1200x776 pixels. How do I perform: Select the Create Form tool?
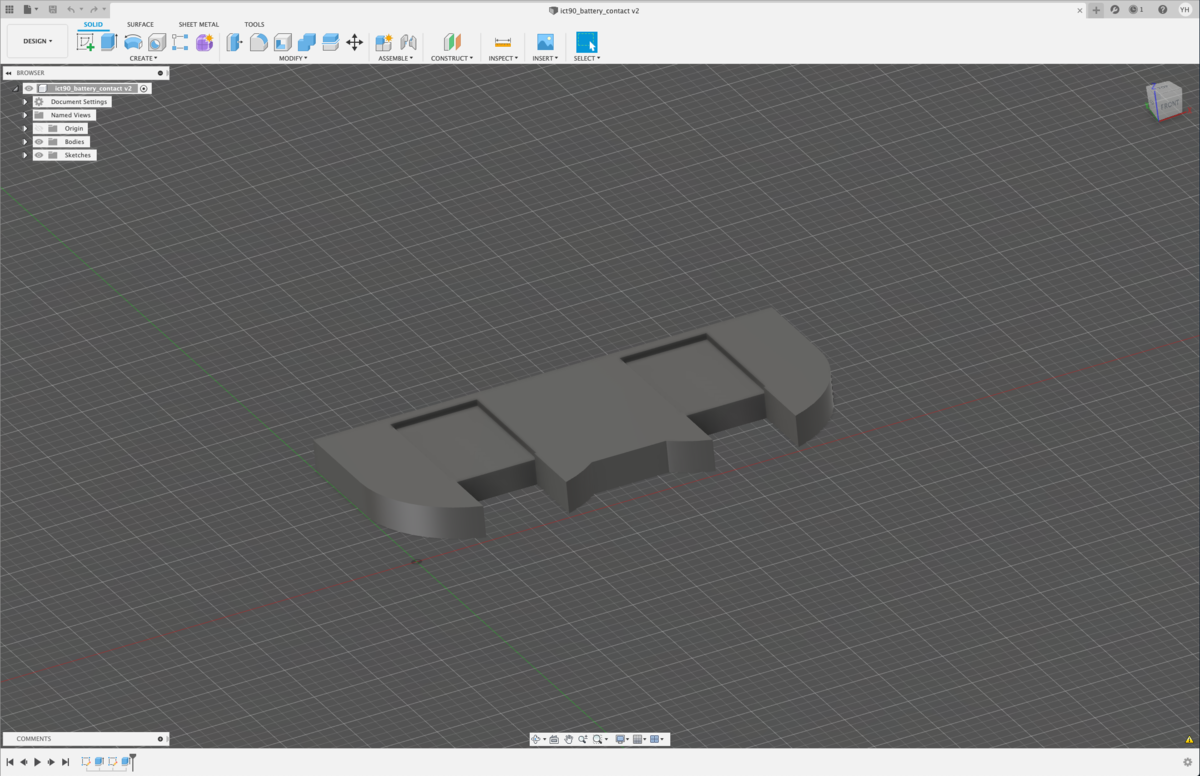tap(204, 42)
